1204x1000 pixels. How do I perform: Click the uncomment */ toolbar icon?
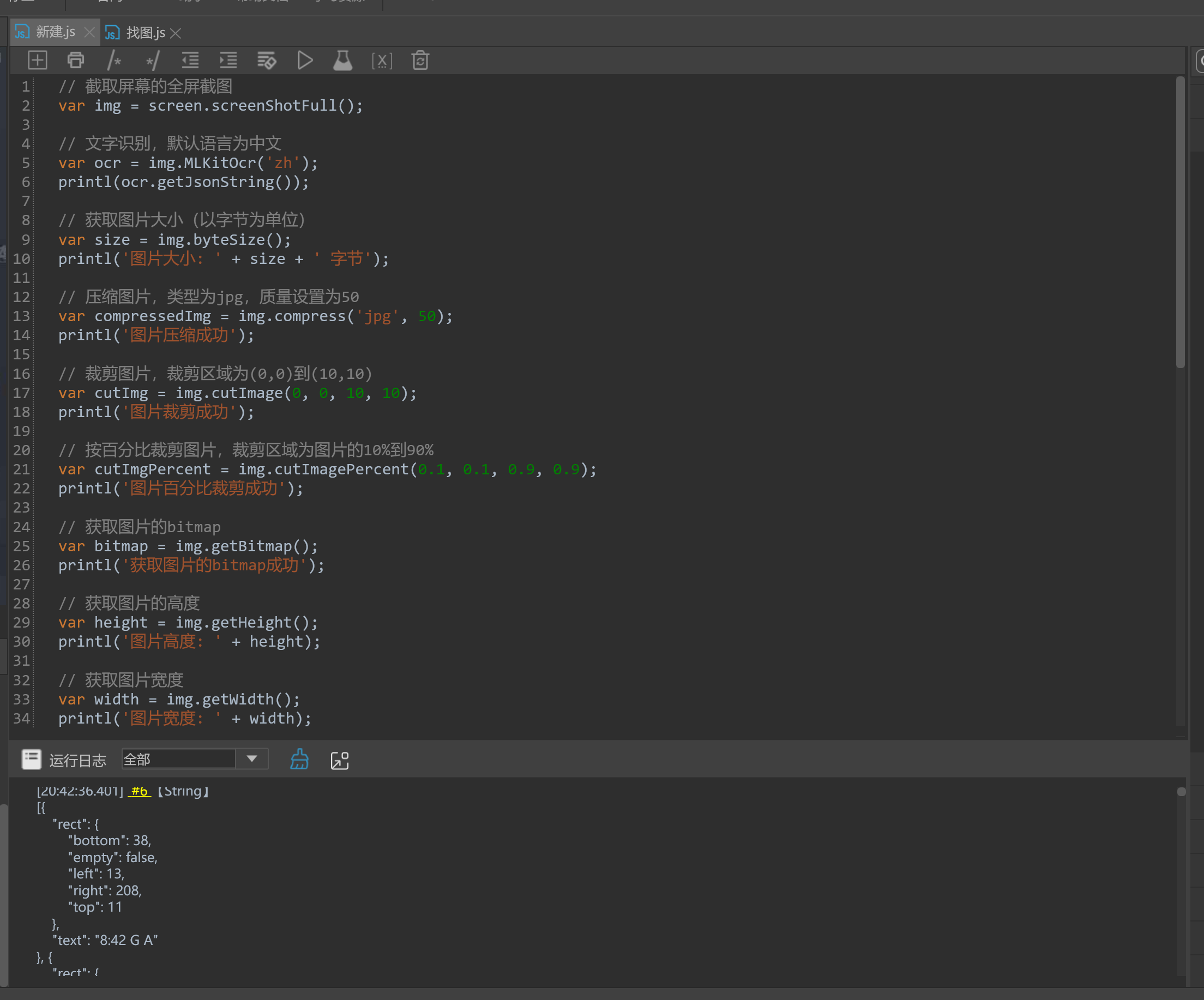coord(153,60)
